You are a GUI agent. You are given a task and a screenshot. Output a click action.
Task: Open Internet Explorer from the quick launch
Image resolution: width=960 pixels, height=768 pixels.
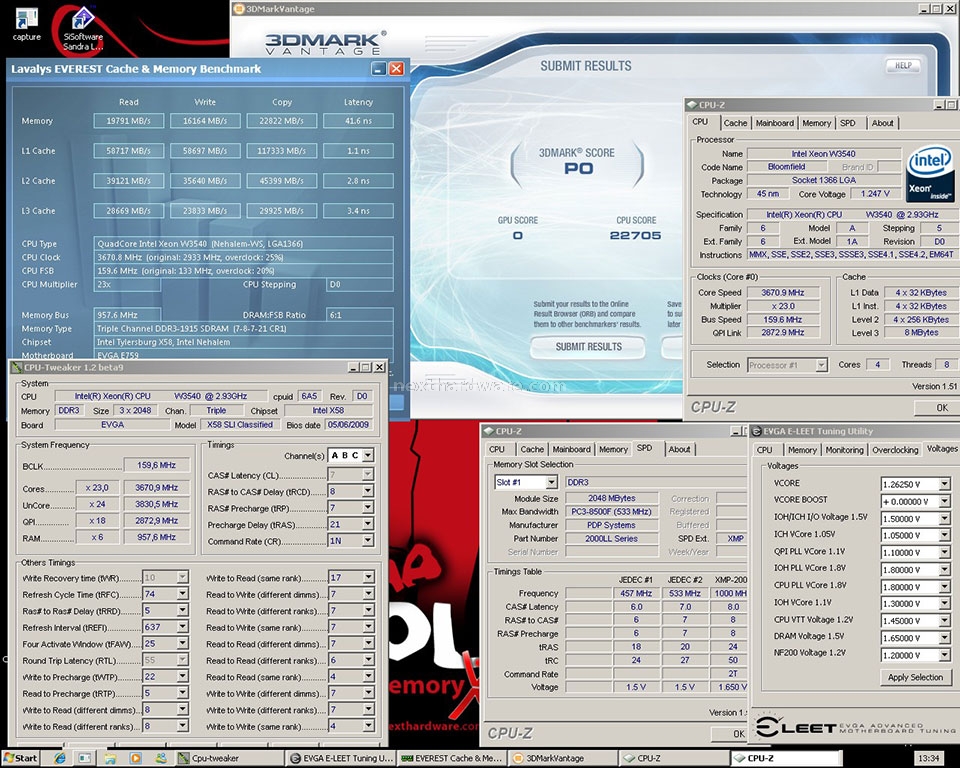pos(60,758)
